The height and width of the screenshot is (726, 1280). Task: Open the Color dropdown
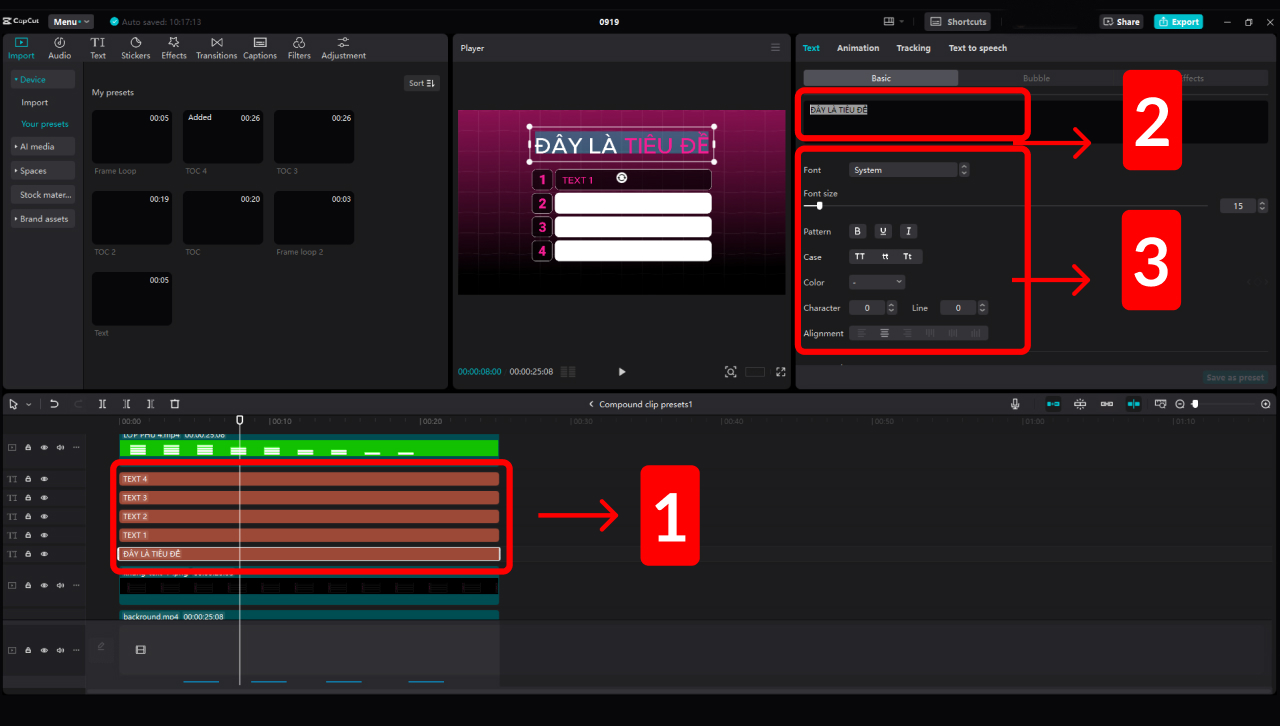(x=877, y=282)
